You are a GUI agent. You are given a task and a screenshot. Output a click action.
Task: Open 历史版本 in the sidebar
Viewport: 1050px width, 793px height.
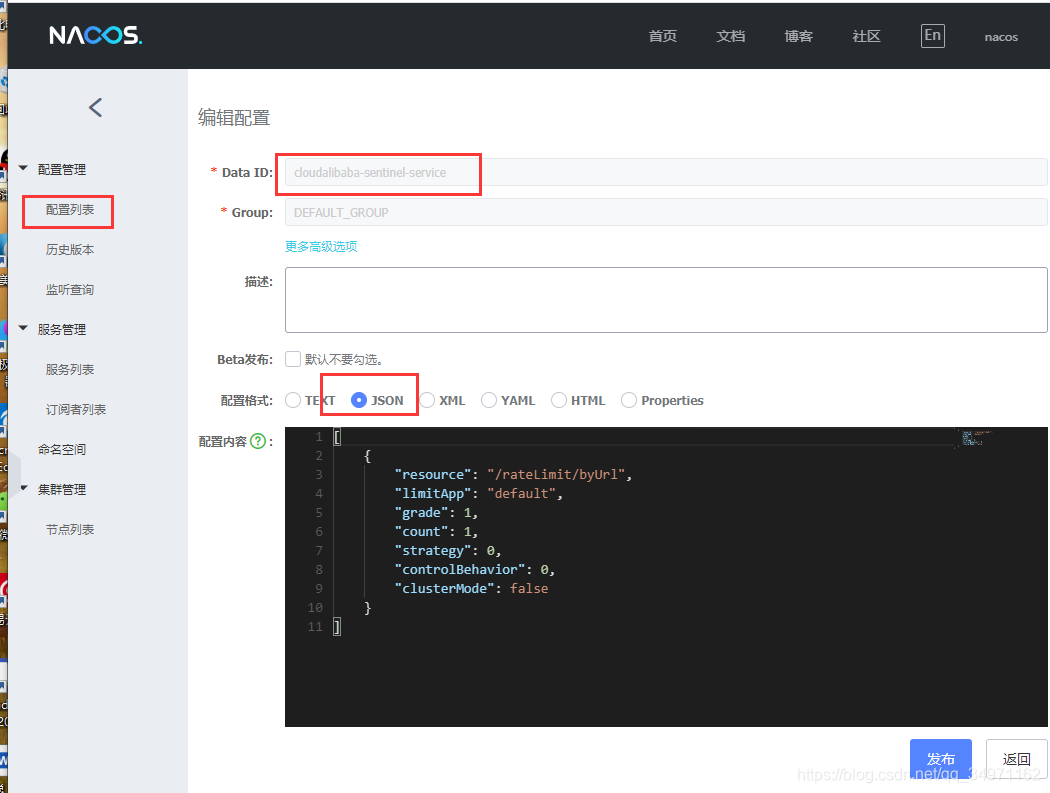(70, 249)
